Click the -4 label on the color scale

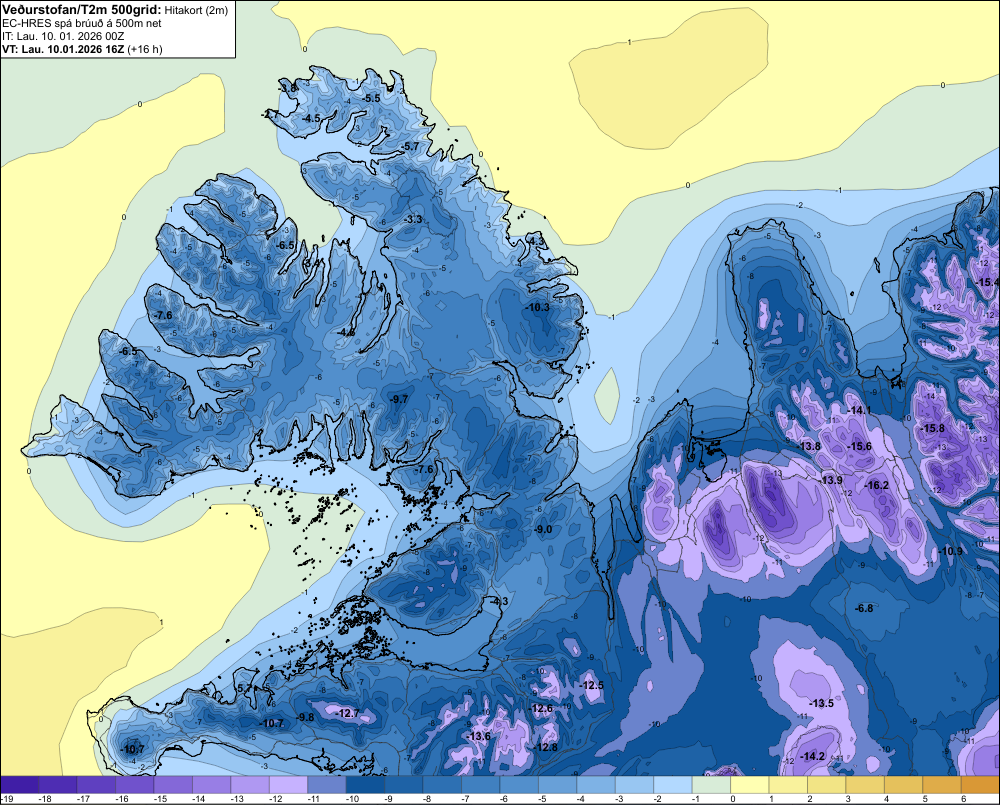pos(581,799)
